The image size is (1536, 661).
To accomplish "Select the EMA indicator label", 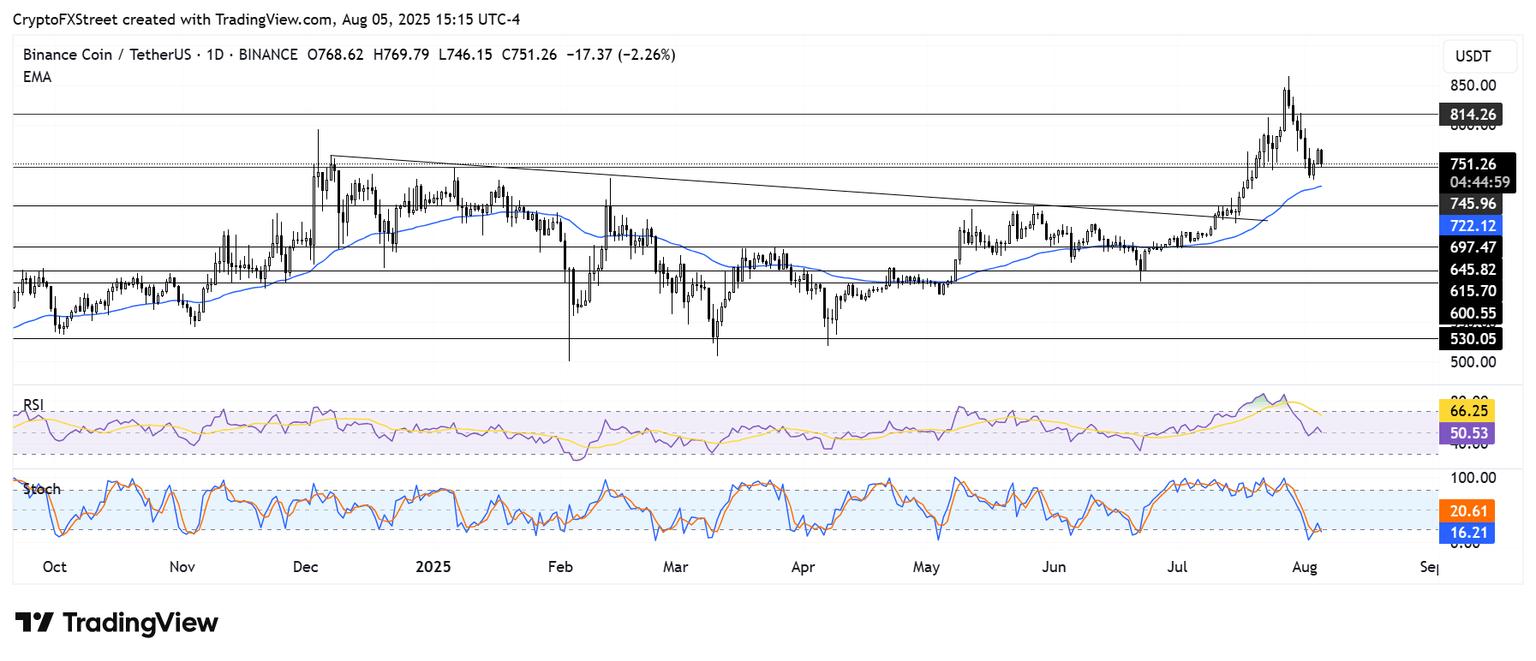I will (x=37, y=77).
